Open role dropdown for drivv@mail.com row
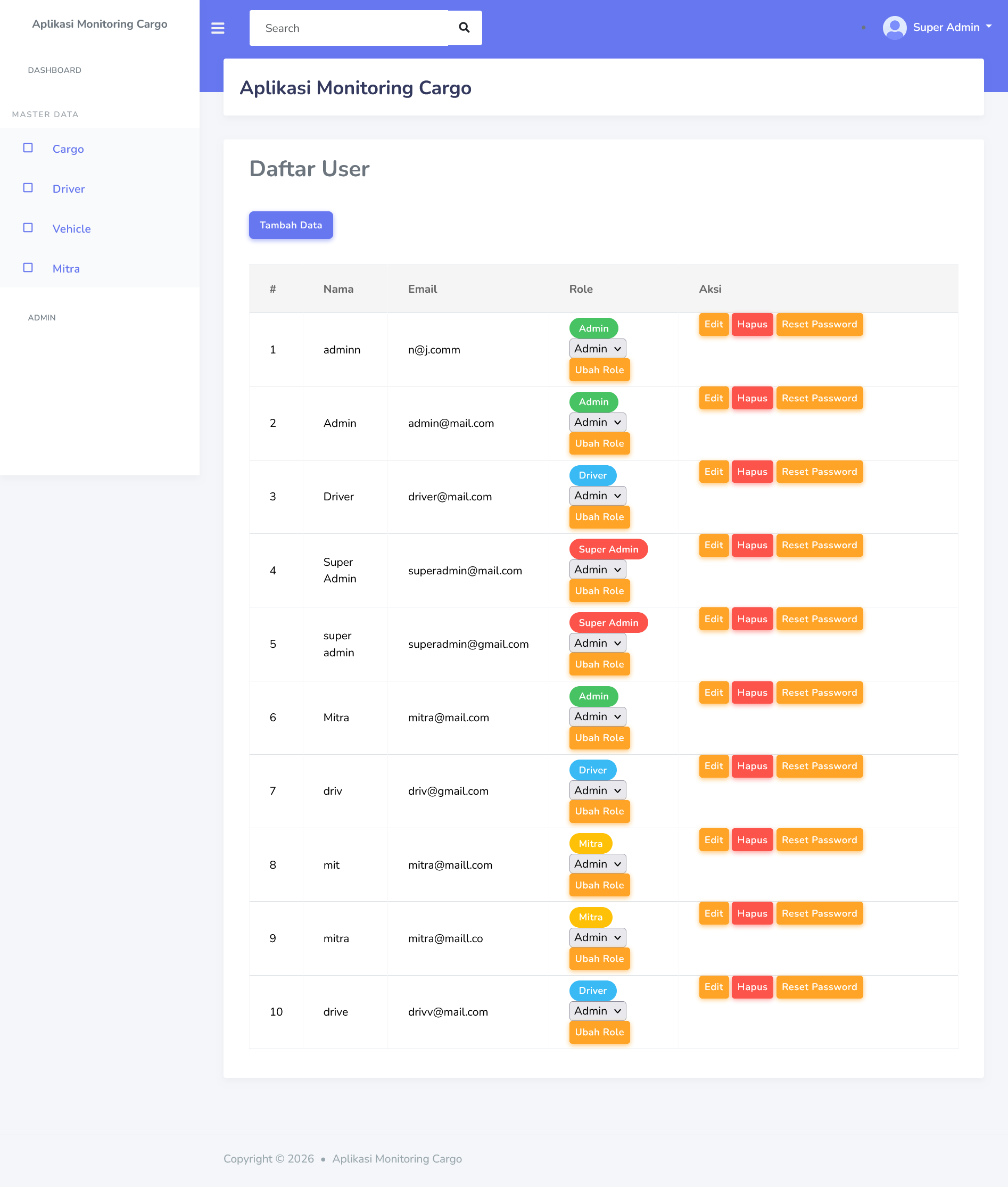Viewport: 1008px width, 1187px height. (x=597, y=1011)
